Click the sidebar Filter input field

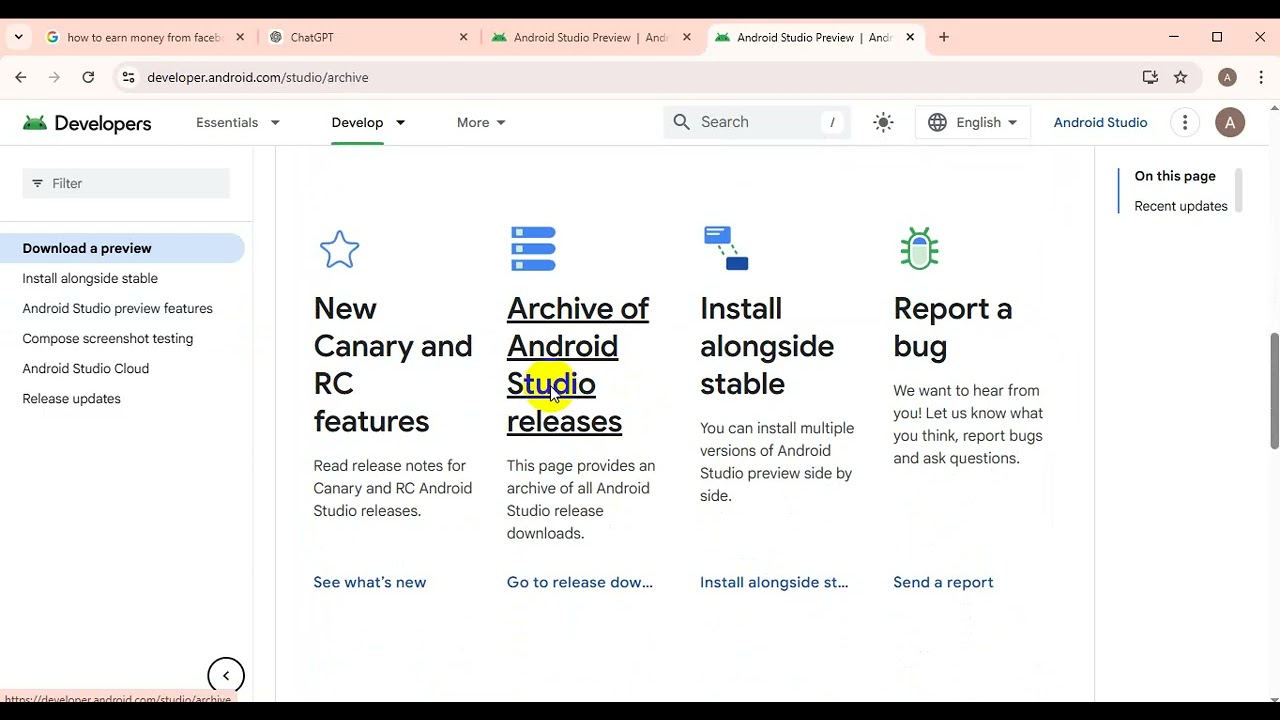[x=126, y=183]
